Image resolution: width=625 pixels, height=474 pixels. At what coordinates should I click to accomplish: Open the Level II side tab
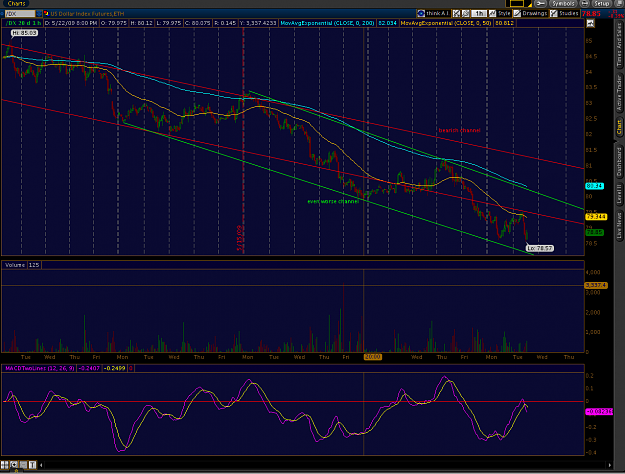[x=619, y=195]
